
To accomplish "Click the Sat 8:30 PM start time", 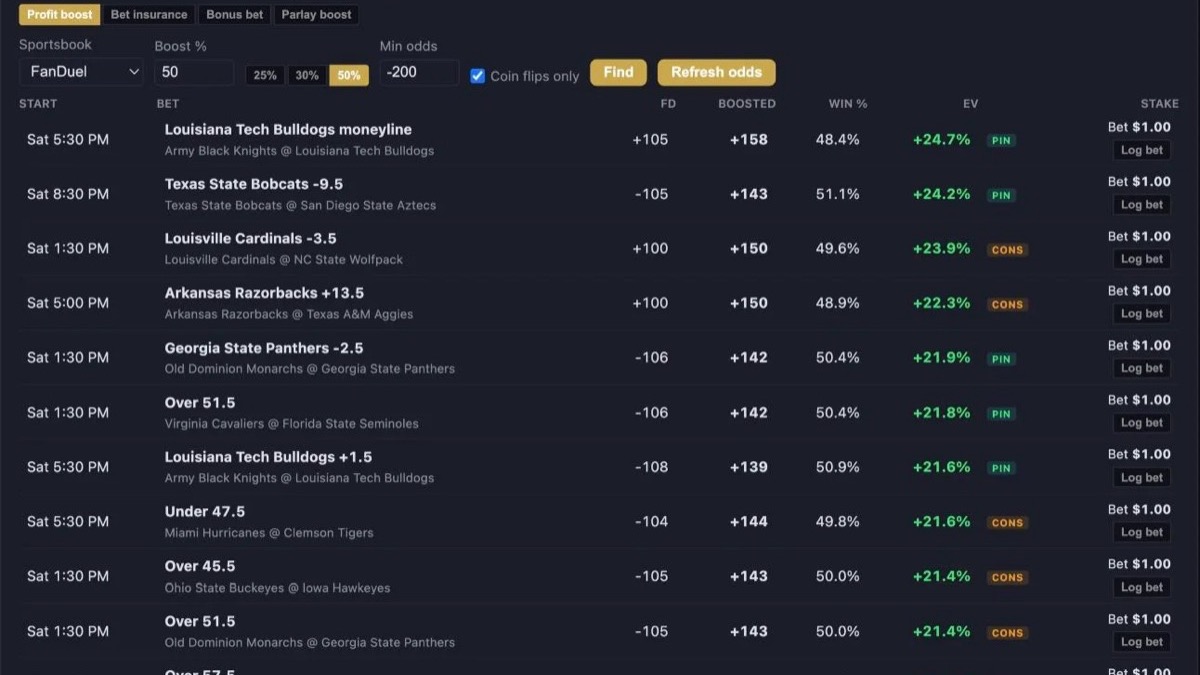I will (68, 194).
